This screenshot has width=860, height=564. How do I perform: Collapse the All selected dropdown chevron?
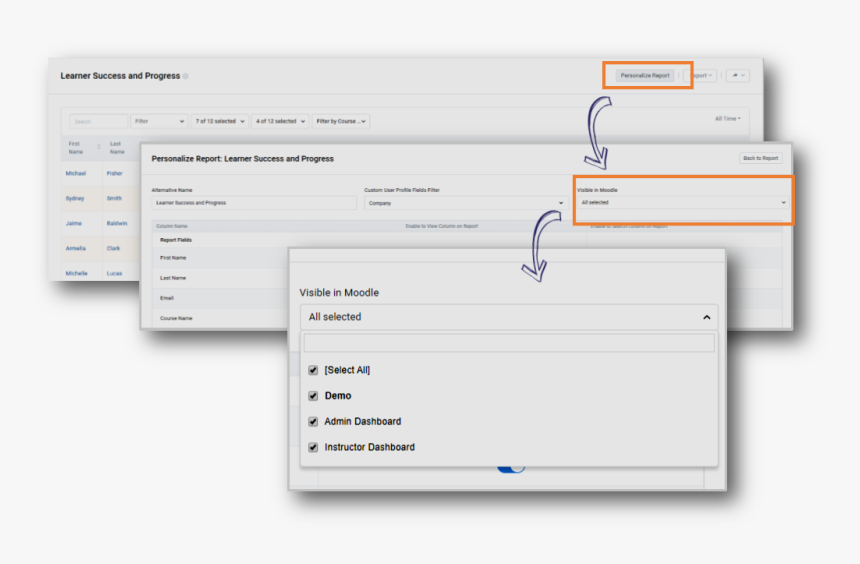coord(706,317)
